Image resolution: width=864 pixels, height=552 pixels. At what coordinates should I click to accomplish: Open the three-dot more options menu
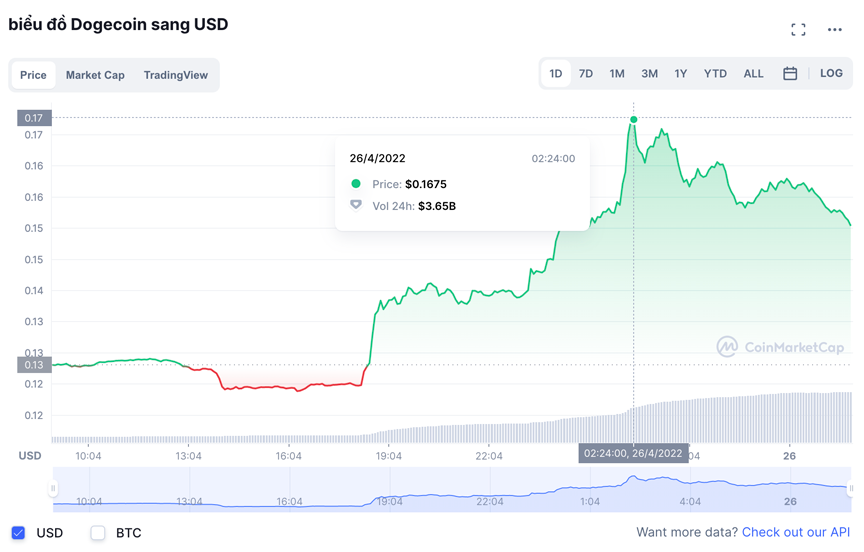point(834,29)
